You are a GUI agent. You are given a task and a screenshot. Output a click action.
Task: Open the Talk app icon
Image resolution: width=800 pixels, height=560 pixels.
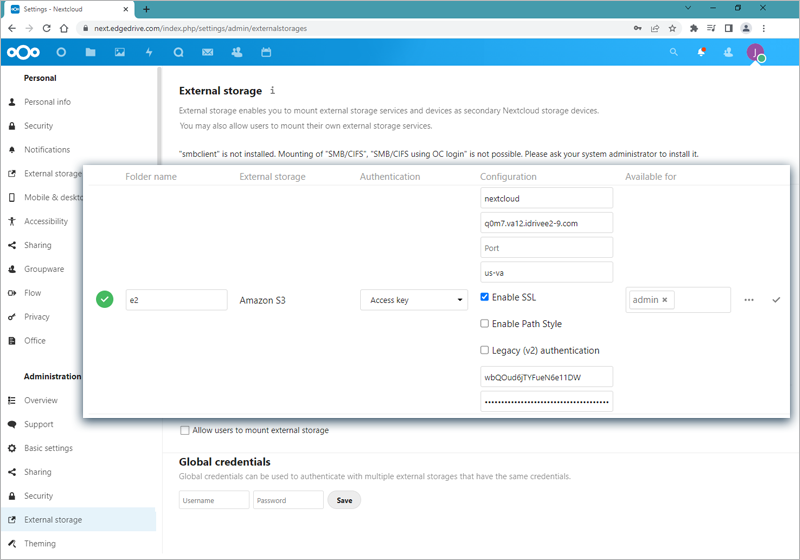(x=178, y=52)
